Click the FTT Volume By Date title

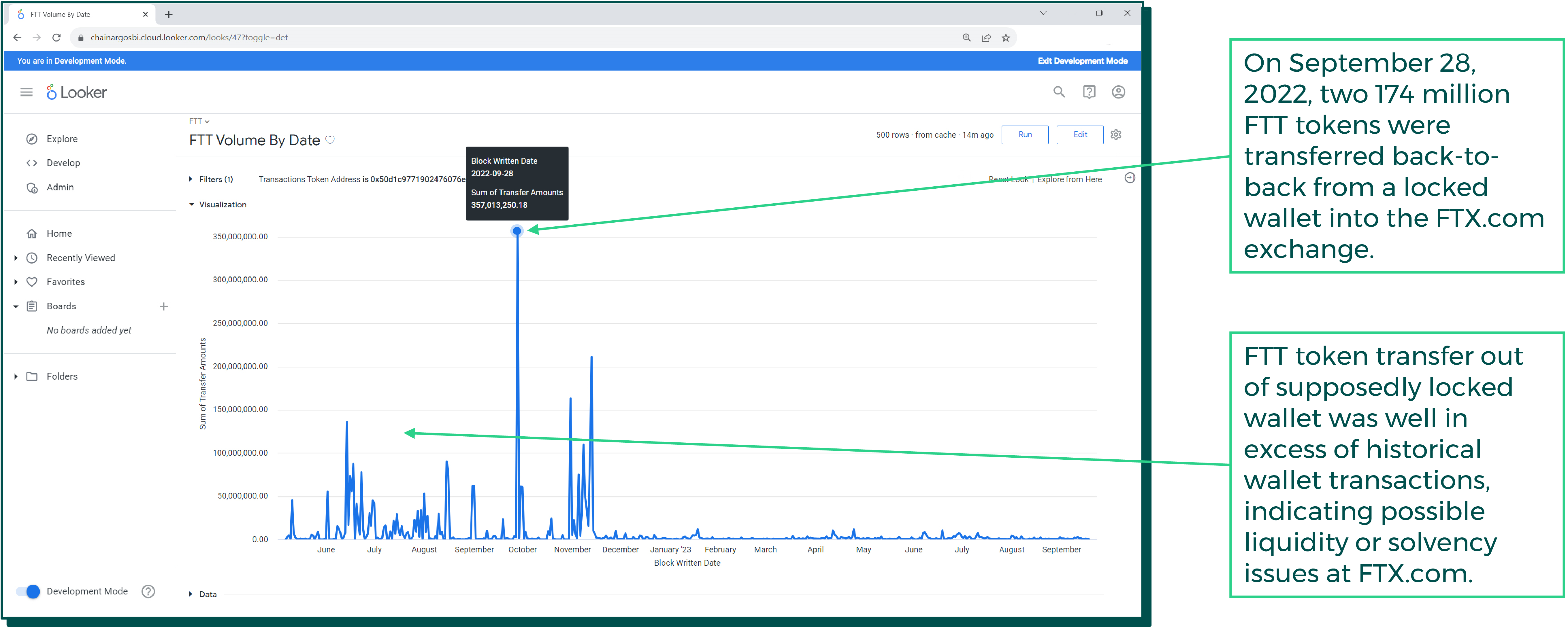coord(255,140)
